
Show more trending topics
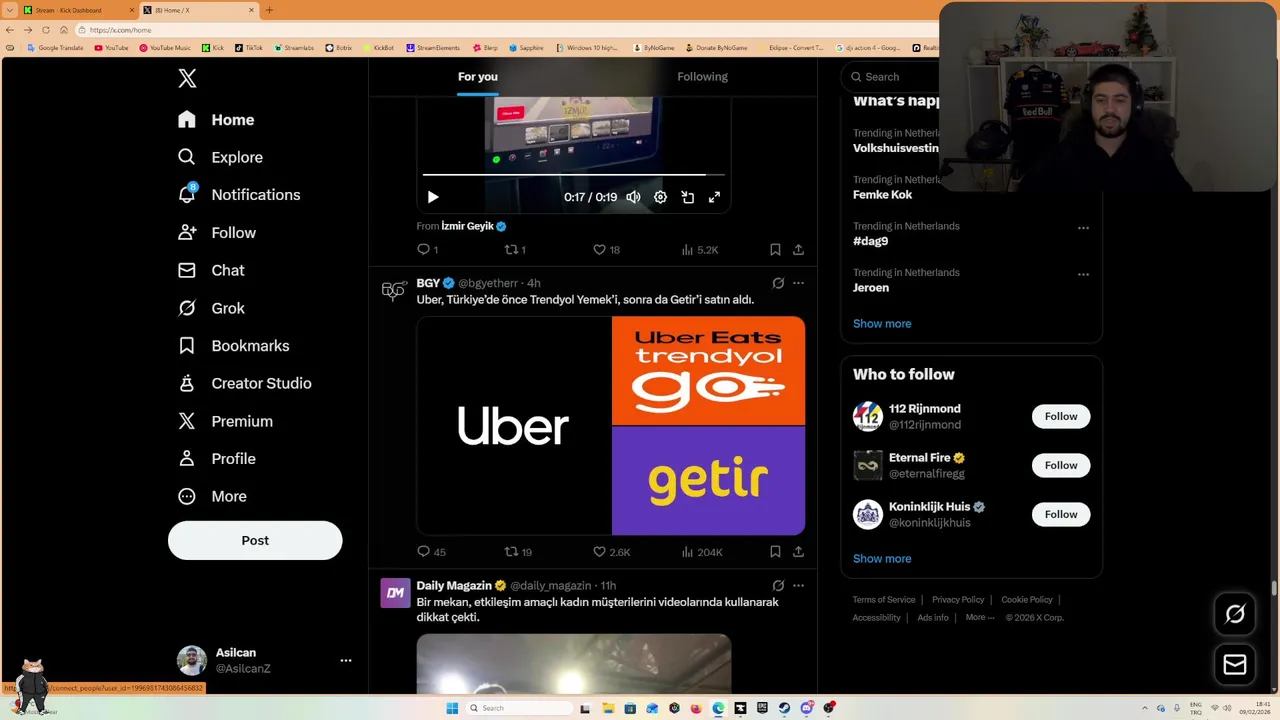pyautogui.click(x=882, y=324)
